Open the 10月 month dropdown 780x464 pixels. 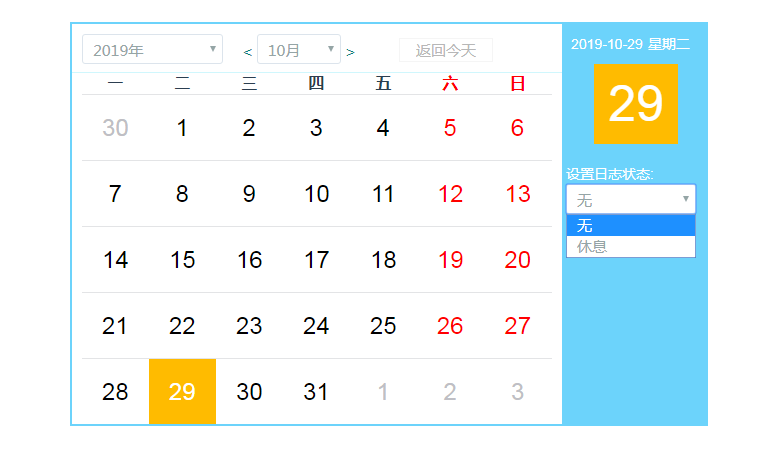(298, 49)
